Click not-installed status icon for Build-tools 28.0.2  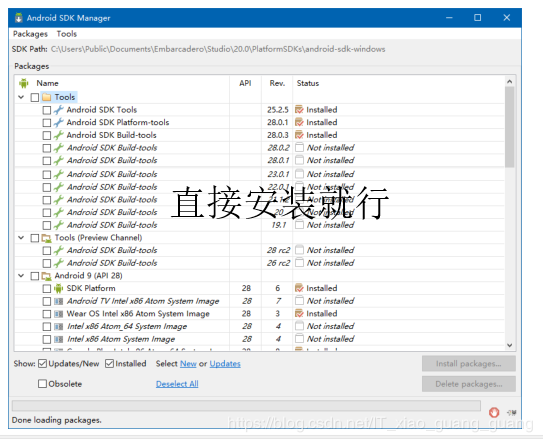point(300,148)
